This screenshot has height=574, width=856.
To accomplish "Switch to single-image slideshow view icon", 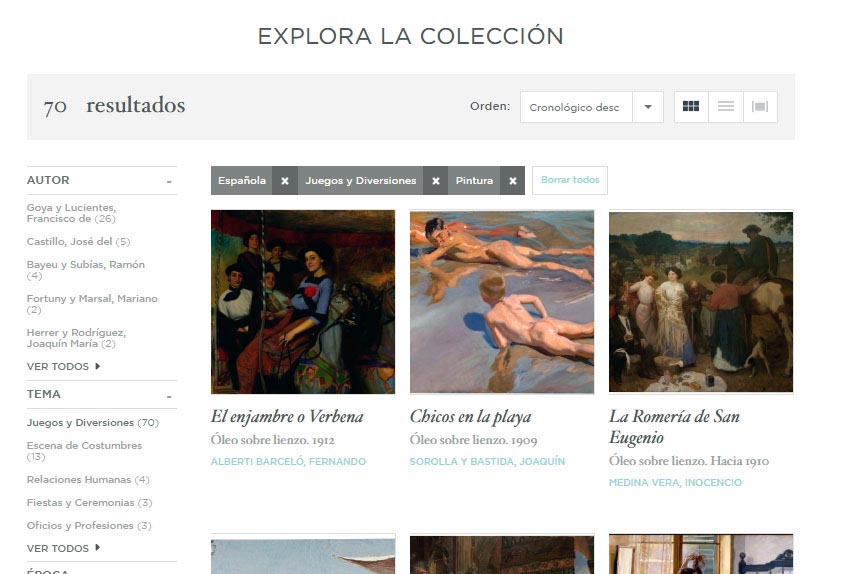I will click(760, 106).
